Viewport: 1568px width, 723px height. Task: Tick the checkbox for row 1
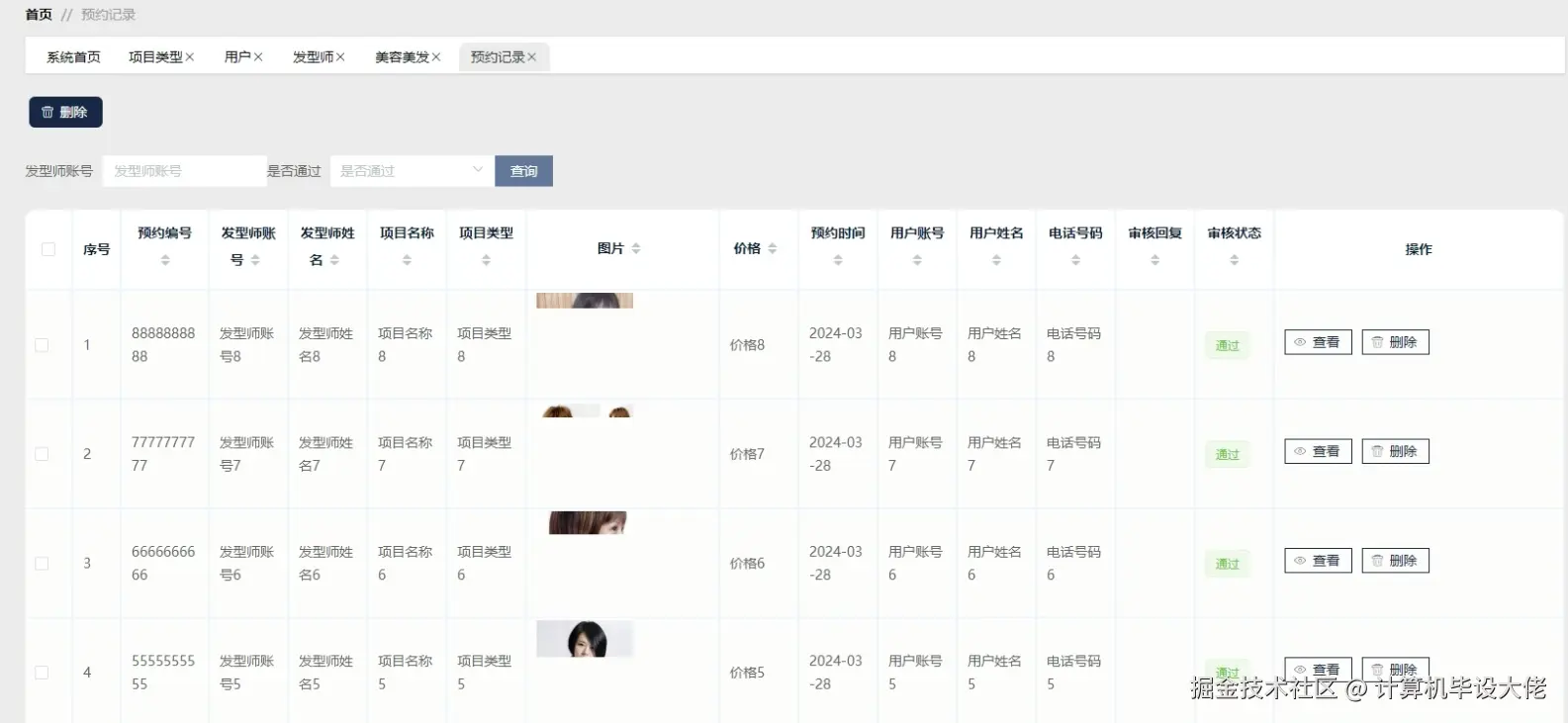(42, 345)
